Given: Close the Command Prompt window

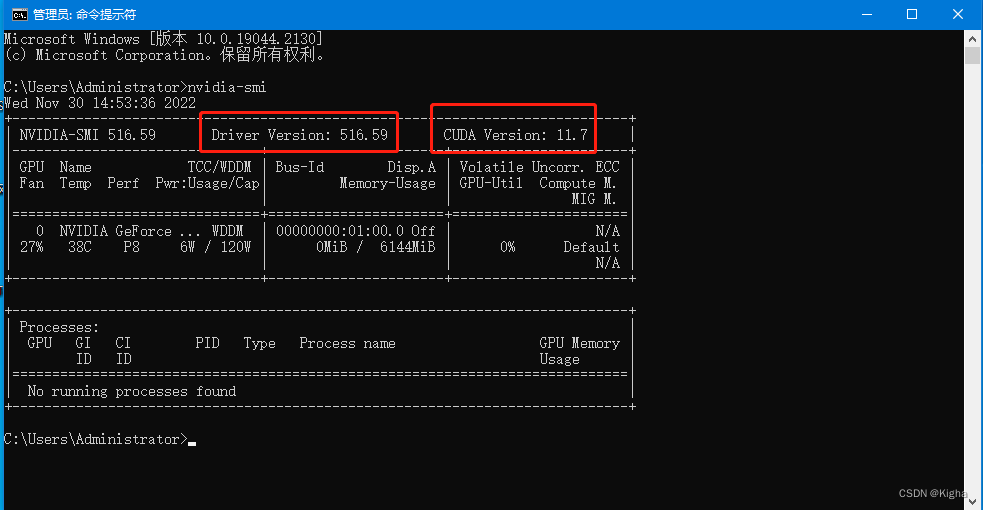Looking at the screenshot, I should pos(958,14).
